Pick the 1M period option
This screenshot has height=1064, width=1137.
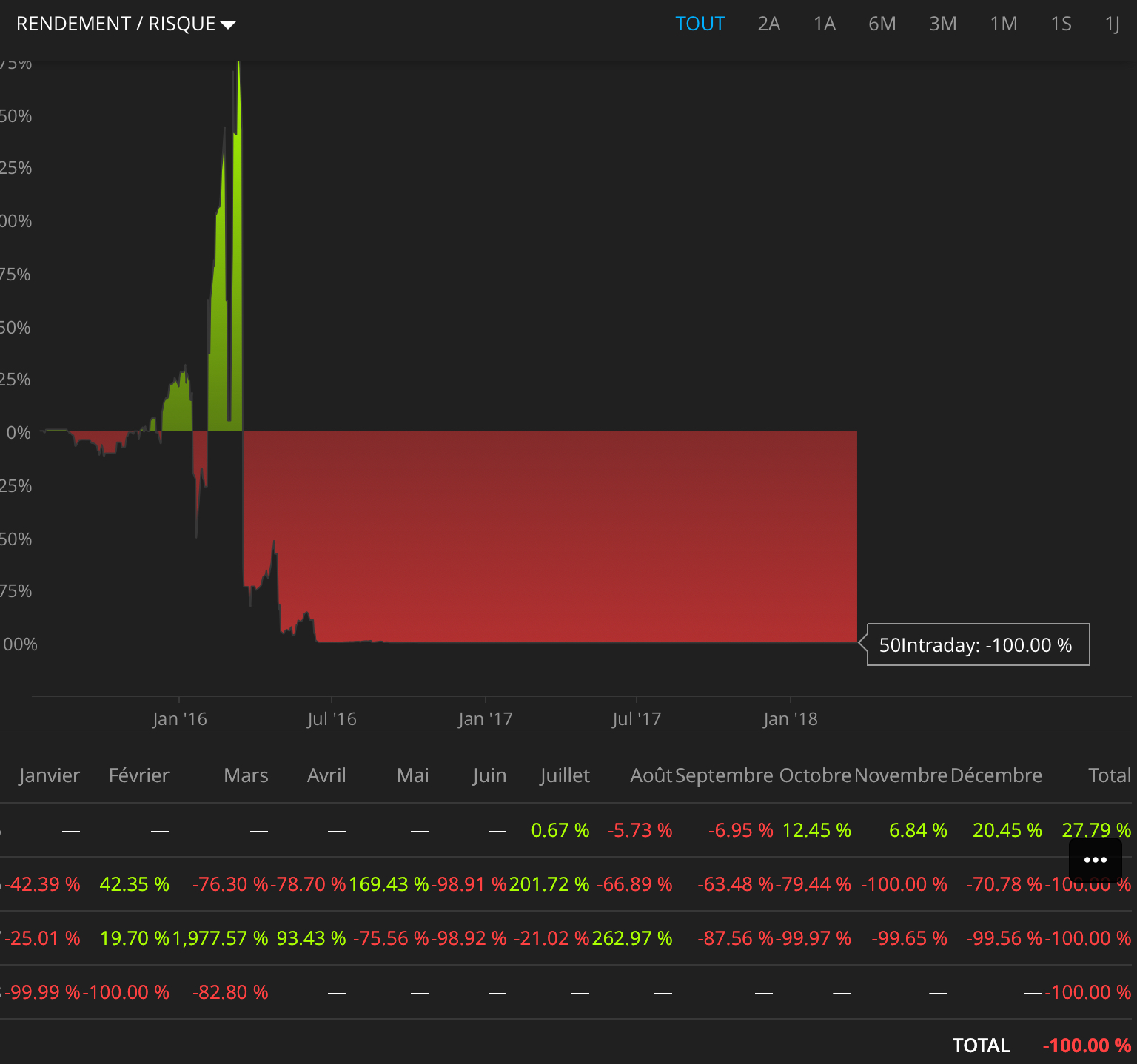[1004, 24]
